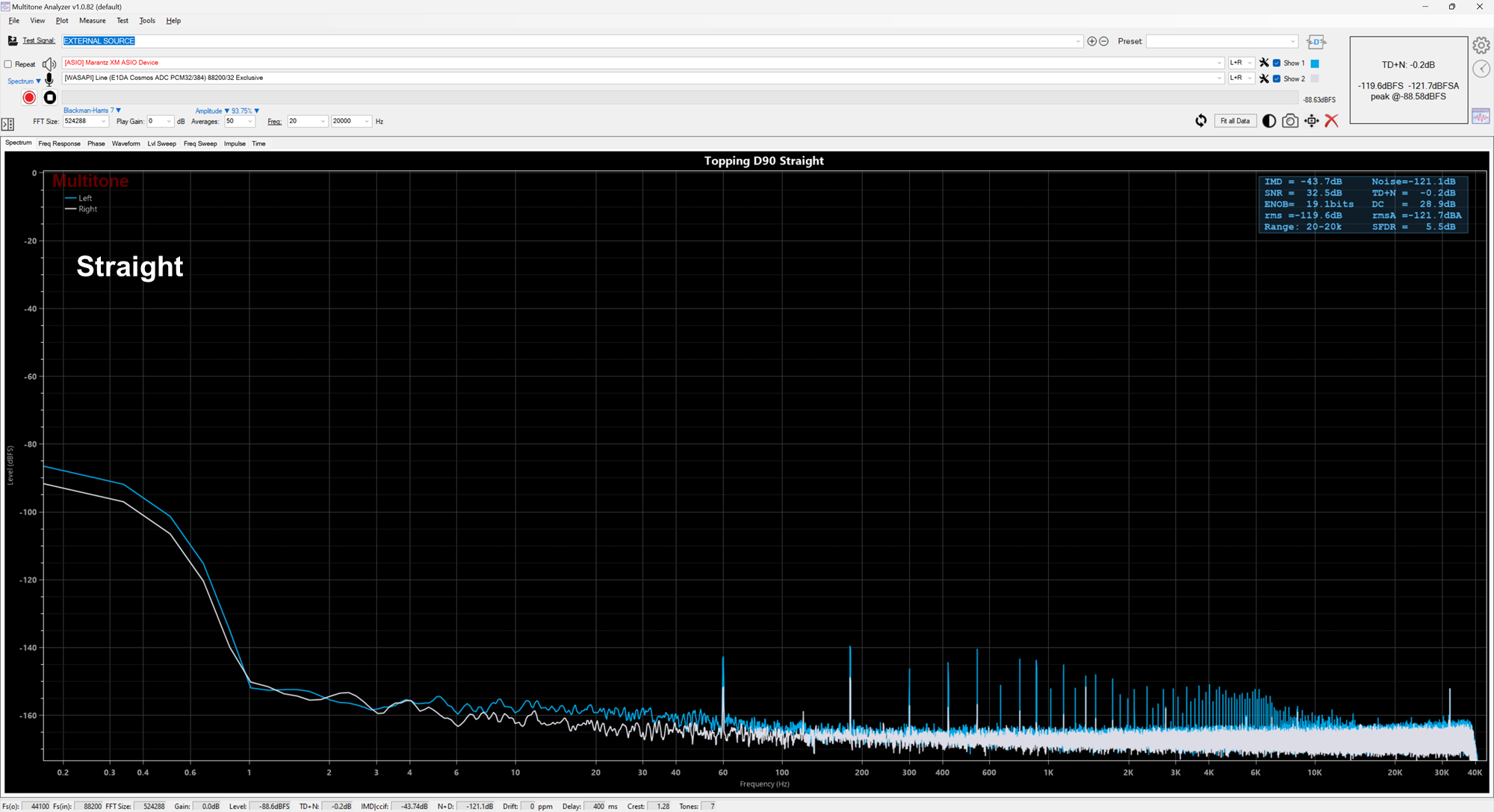Screen dimensions: 1494x812
Task: Expand the 93.75% overlap selector
Action: tap(245, 111)
